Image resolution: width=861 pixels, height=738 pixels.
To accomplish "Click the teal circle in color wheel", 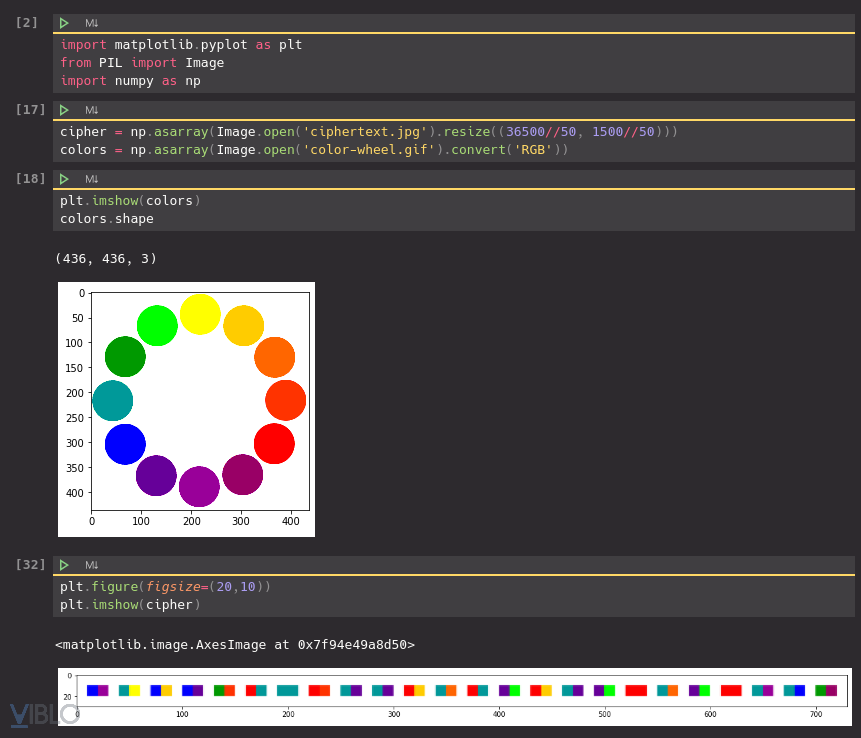I will (x=113, y=401).
